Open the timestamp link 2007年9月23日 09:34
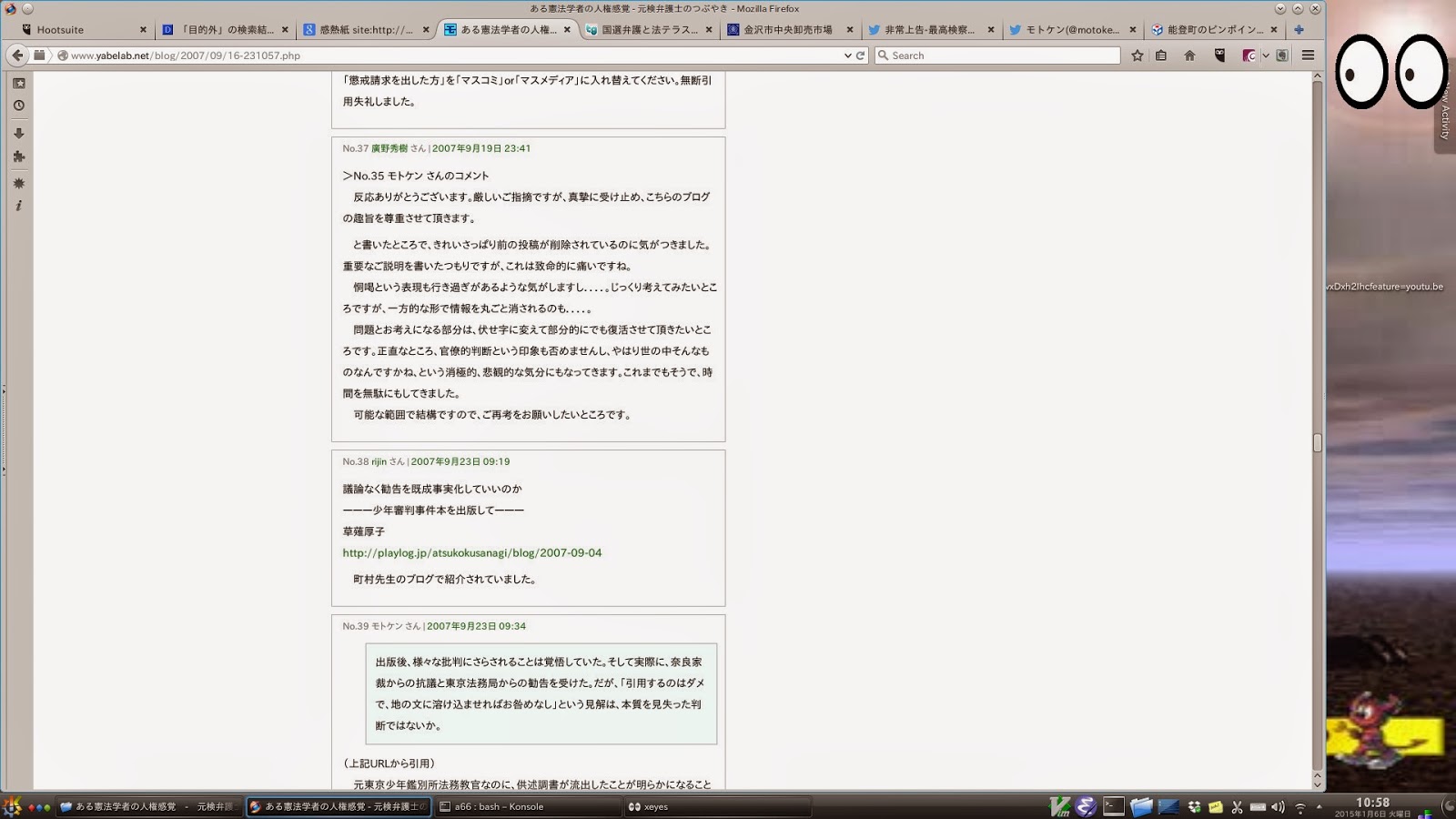 coord(477,626)
